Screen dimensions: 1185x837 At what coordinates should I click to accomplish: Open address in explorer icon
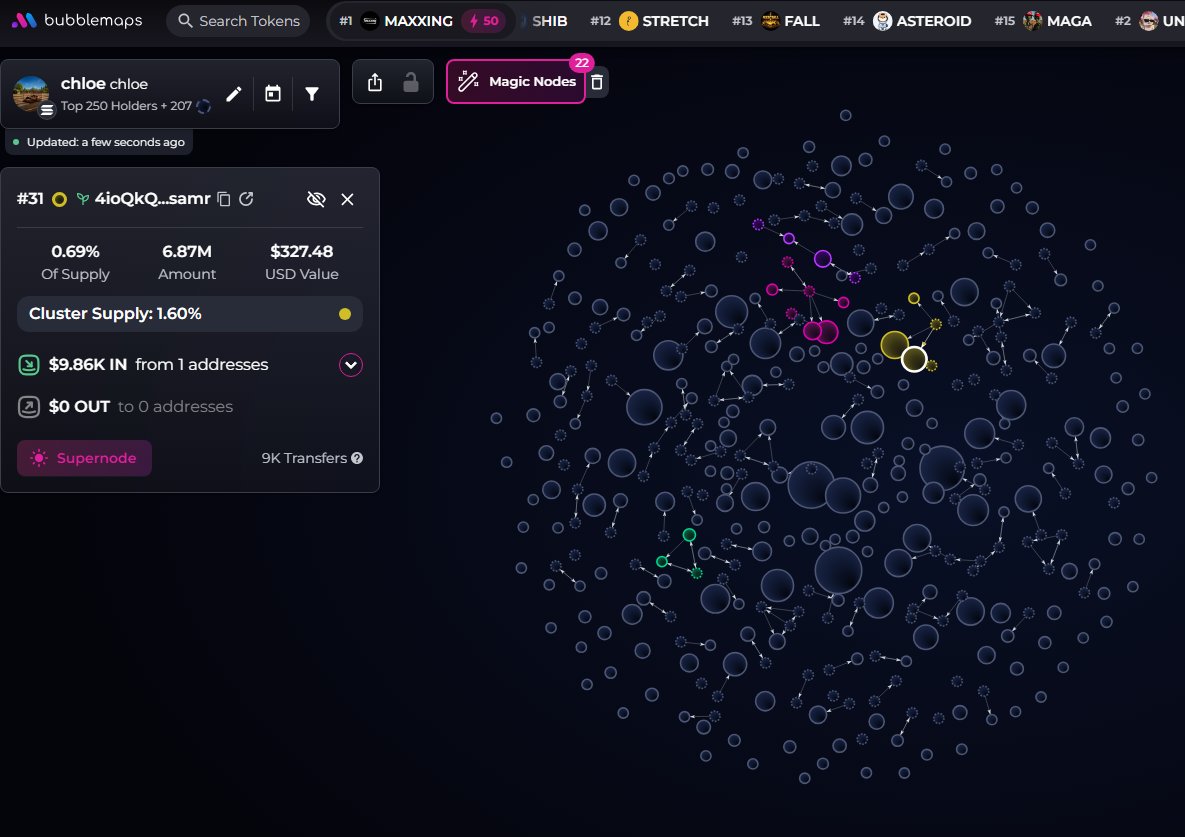[x=246, y=199]
